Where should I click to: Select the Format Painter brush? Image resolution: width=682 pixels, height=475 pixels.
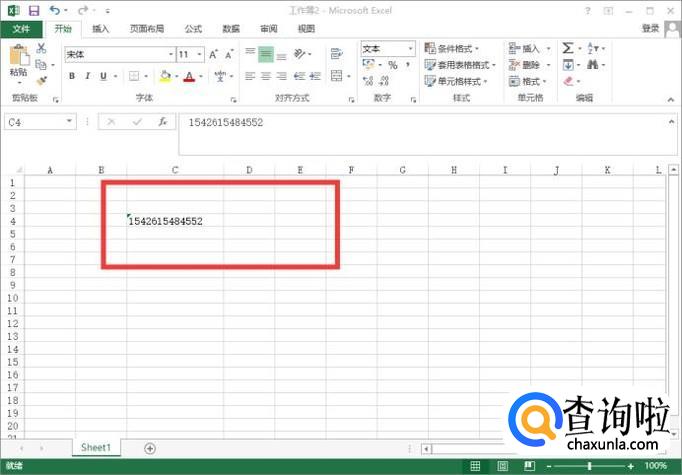tap(41, 81)
